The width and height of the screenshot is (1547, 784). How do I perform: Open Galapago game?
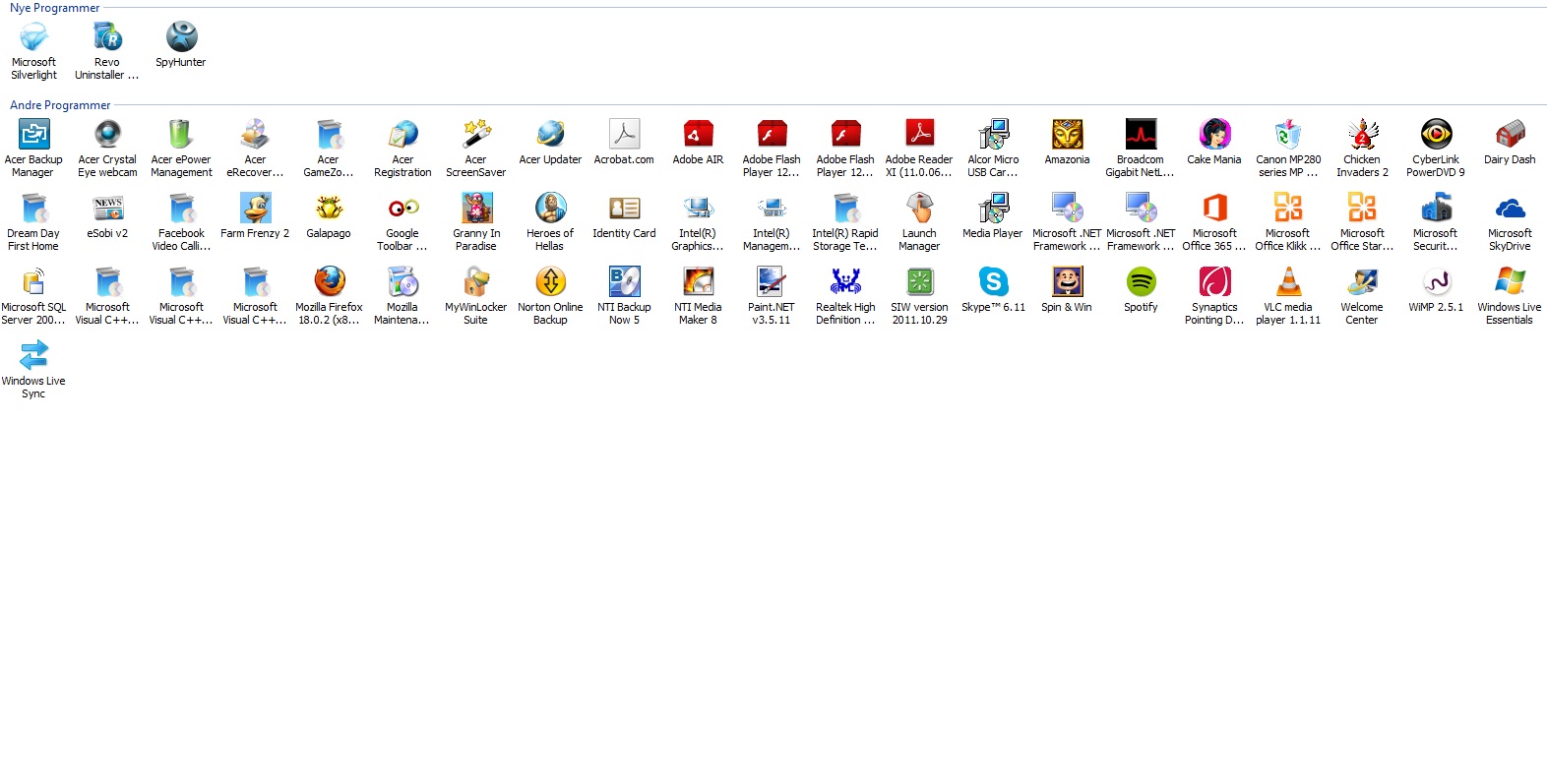[329, 208]
